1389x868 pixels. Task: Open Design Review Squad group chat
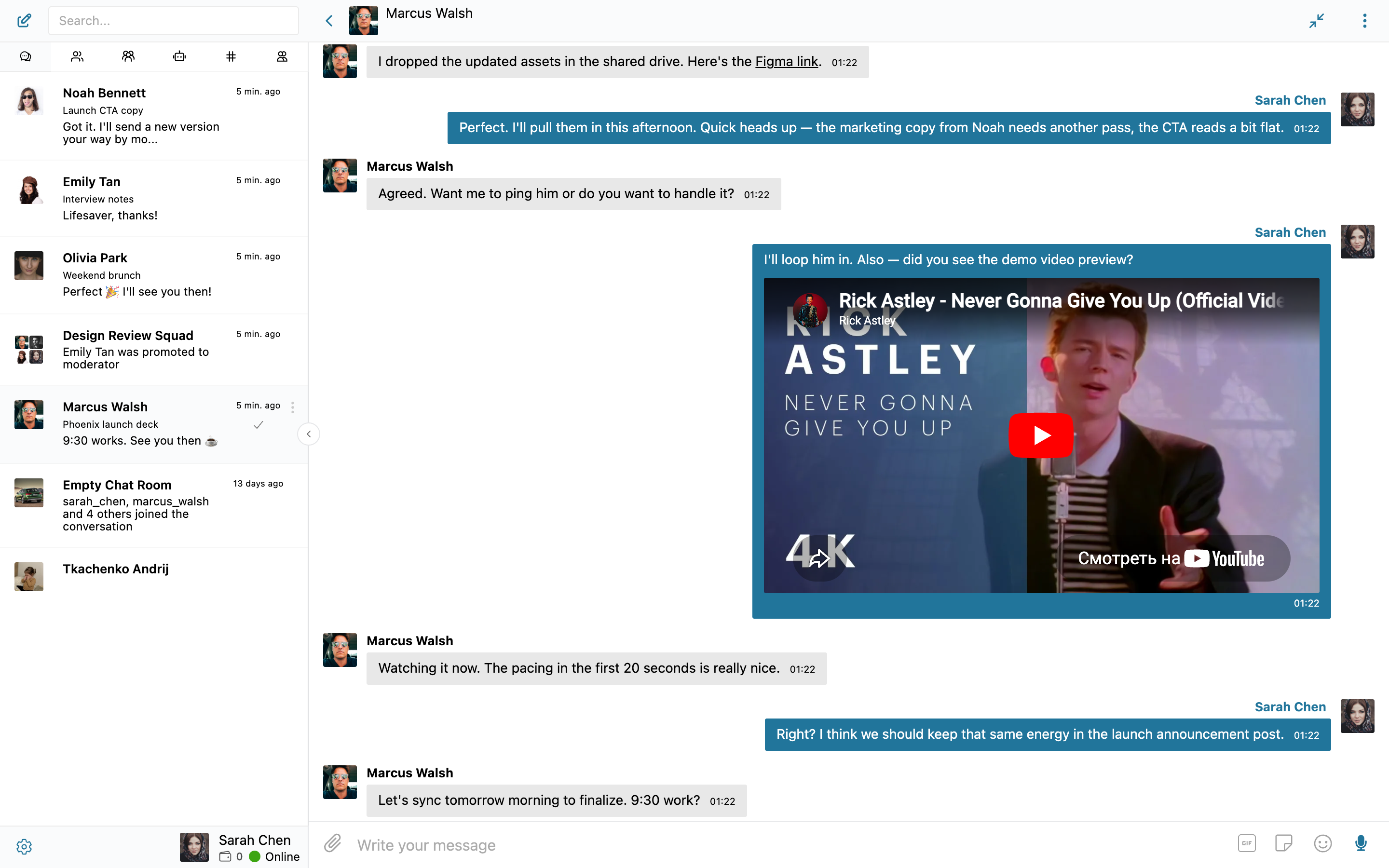154,350
